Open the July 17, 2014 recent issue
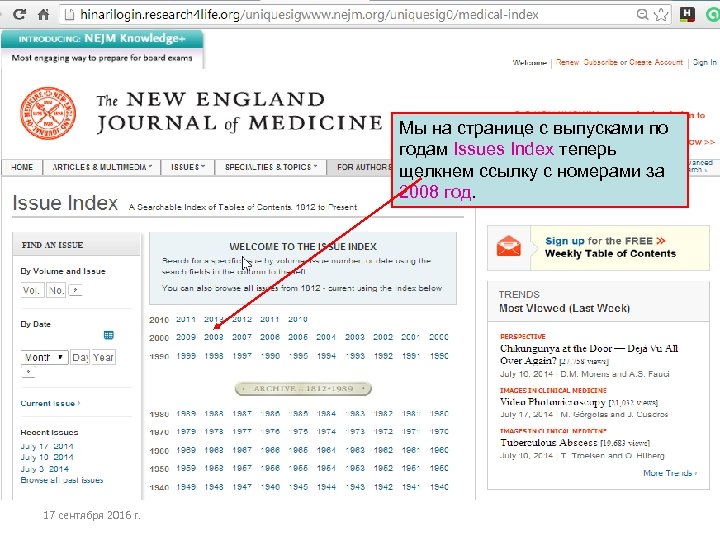The height and width of the screenshot is (540, 720). [47, 446]
